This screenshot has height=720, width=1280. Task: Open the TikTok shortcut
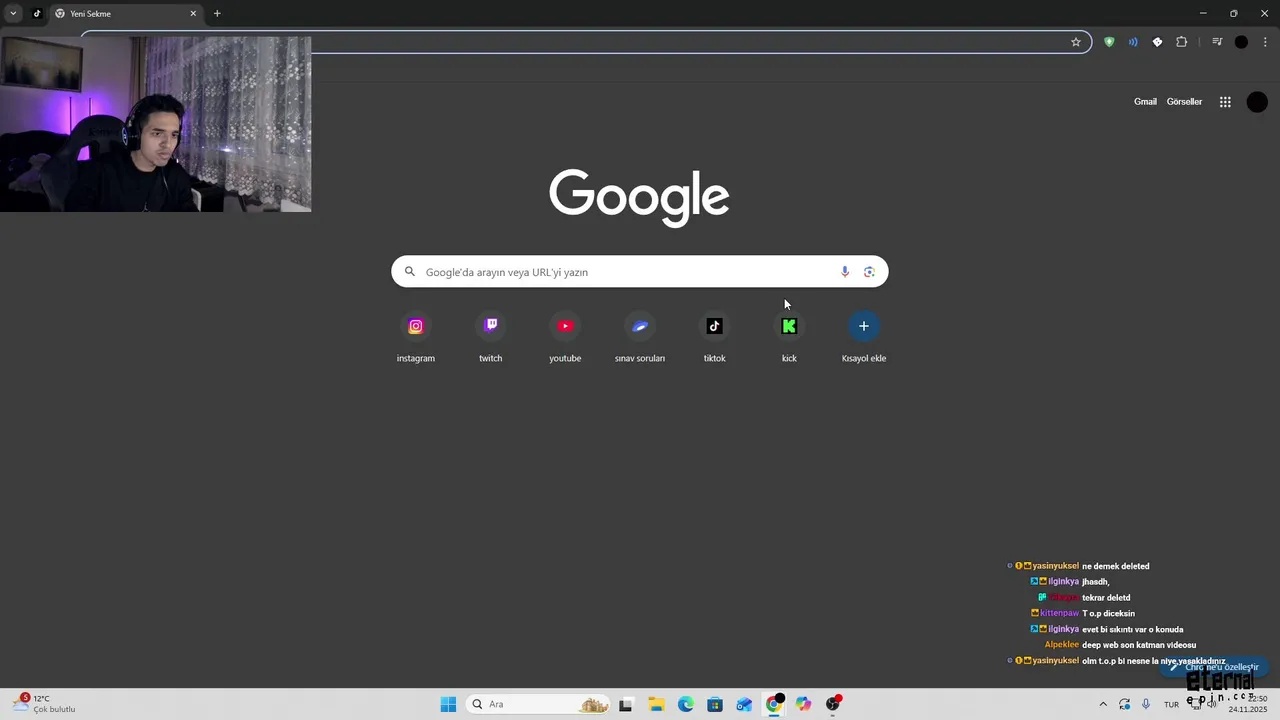coord(714,337)
